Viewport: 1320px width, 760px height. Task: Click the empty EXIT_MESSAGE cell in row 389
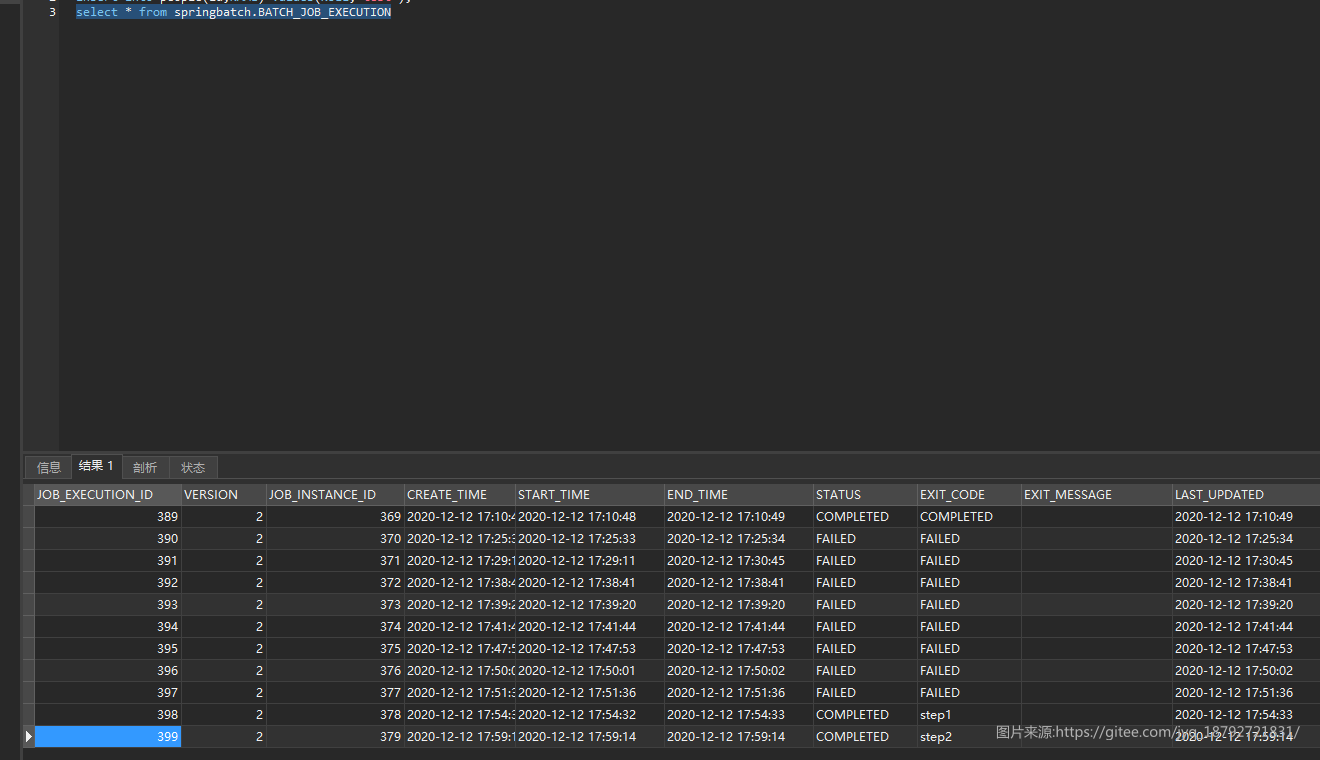pyautogui.click(x=1097, y=517)
